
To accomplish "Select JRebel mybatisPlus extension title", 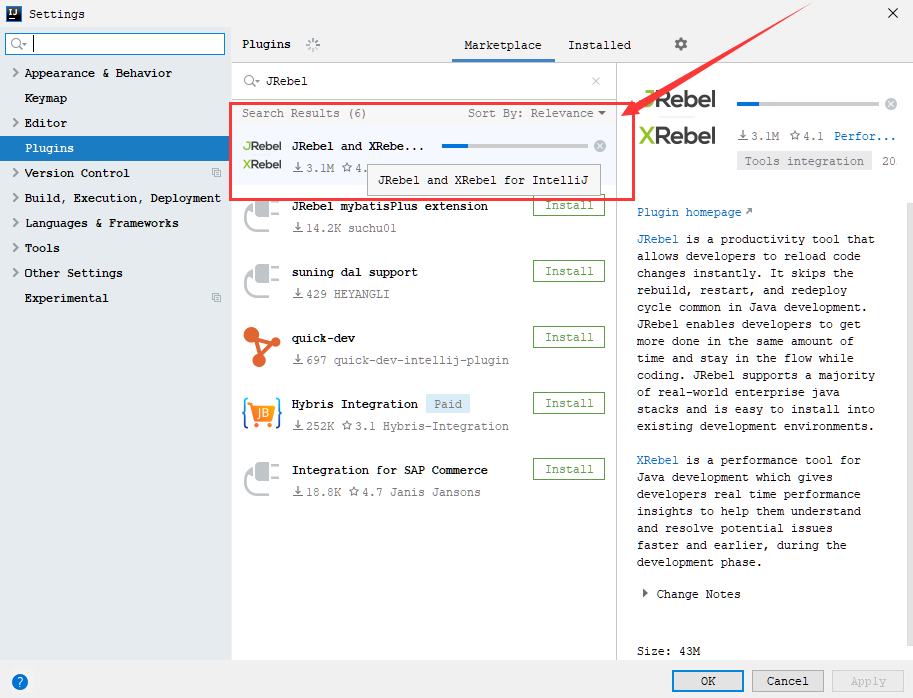I will [x=390, y=206].
